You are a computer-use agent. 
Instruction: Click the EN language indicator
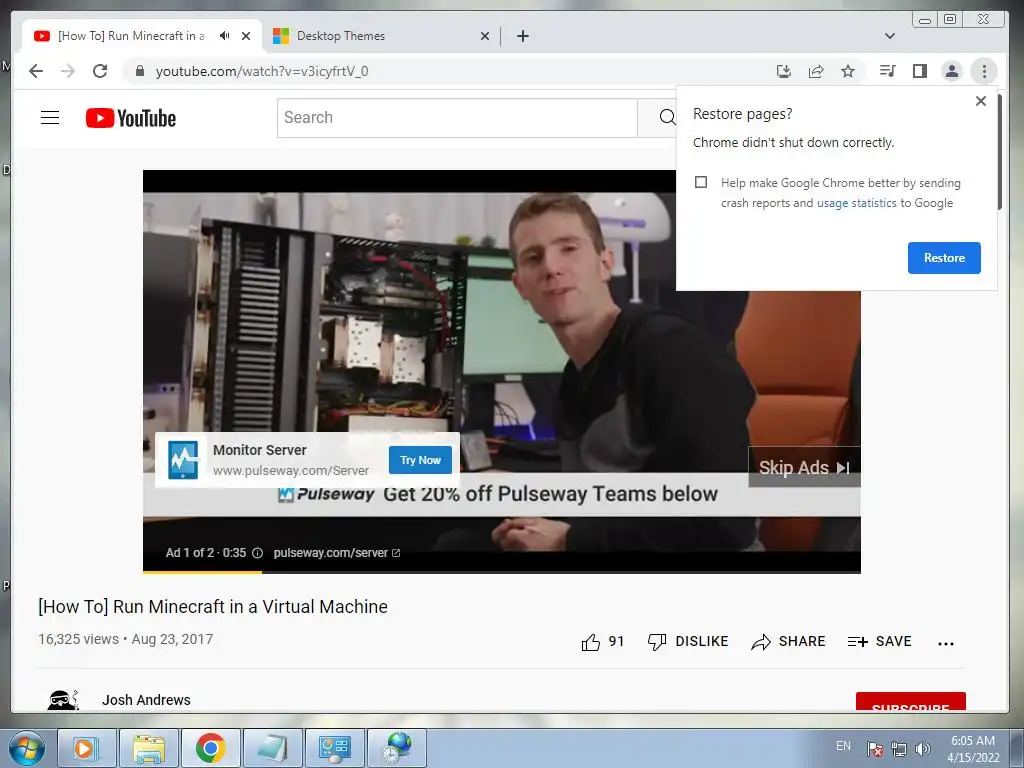point(843,746)
